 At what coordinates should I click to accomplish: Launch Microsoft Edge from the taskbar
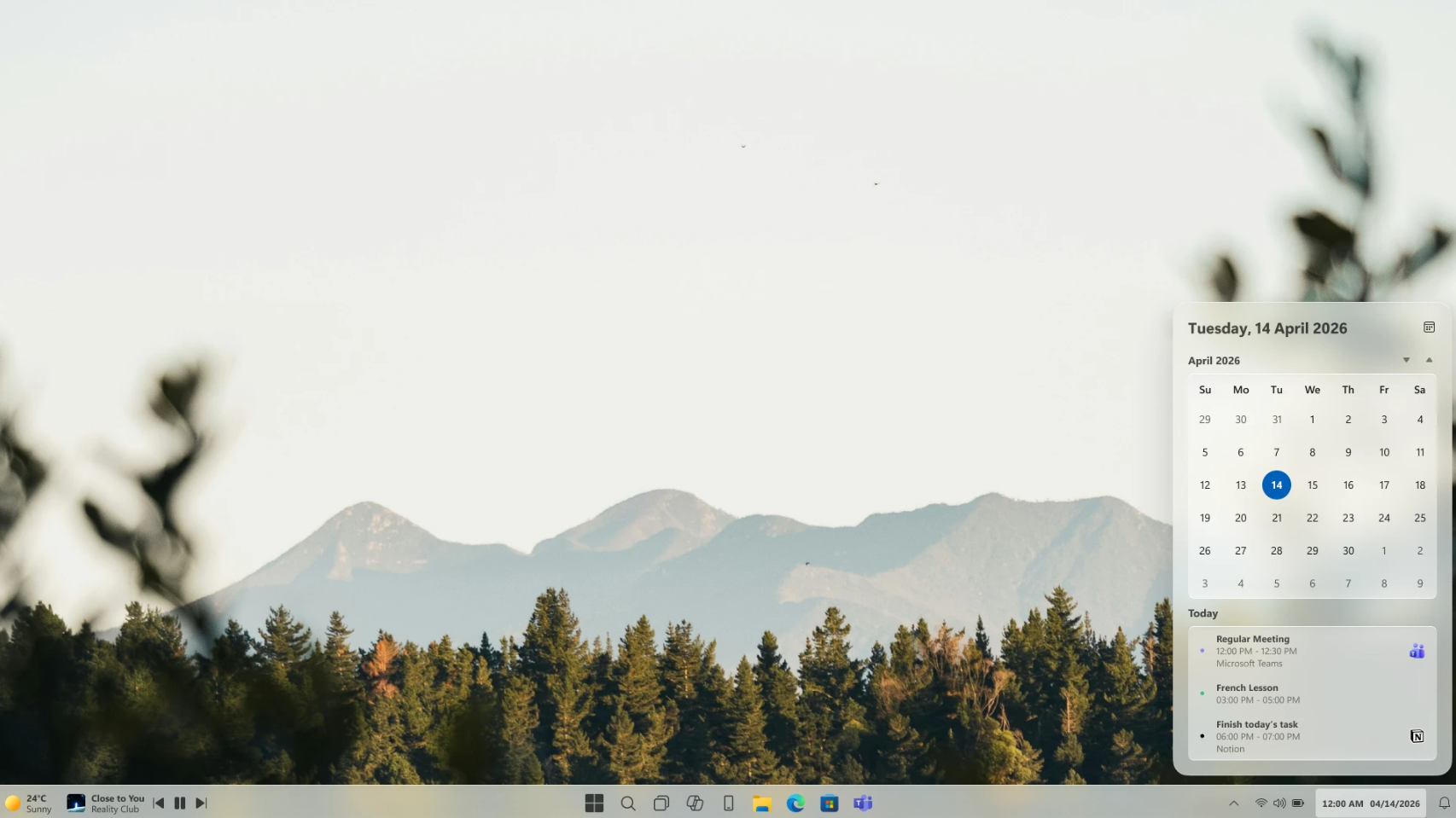tap(795, 803)
